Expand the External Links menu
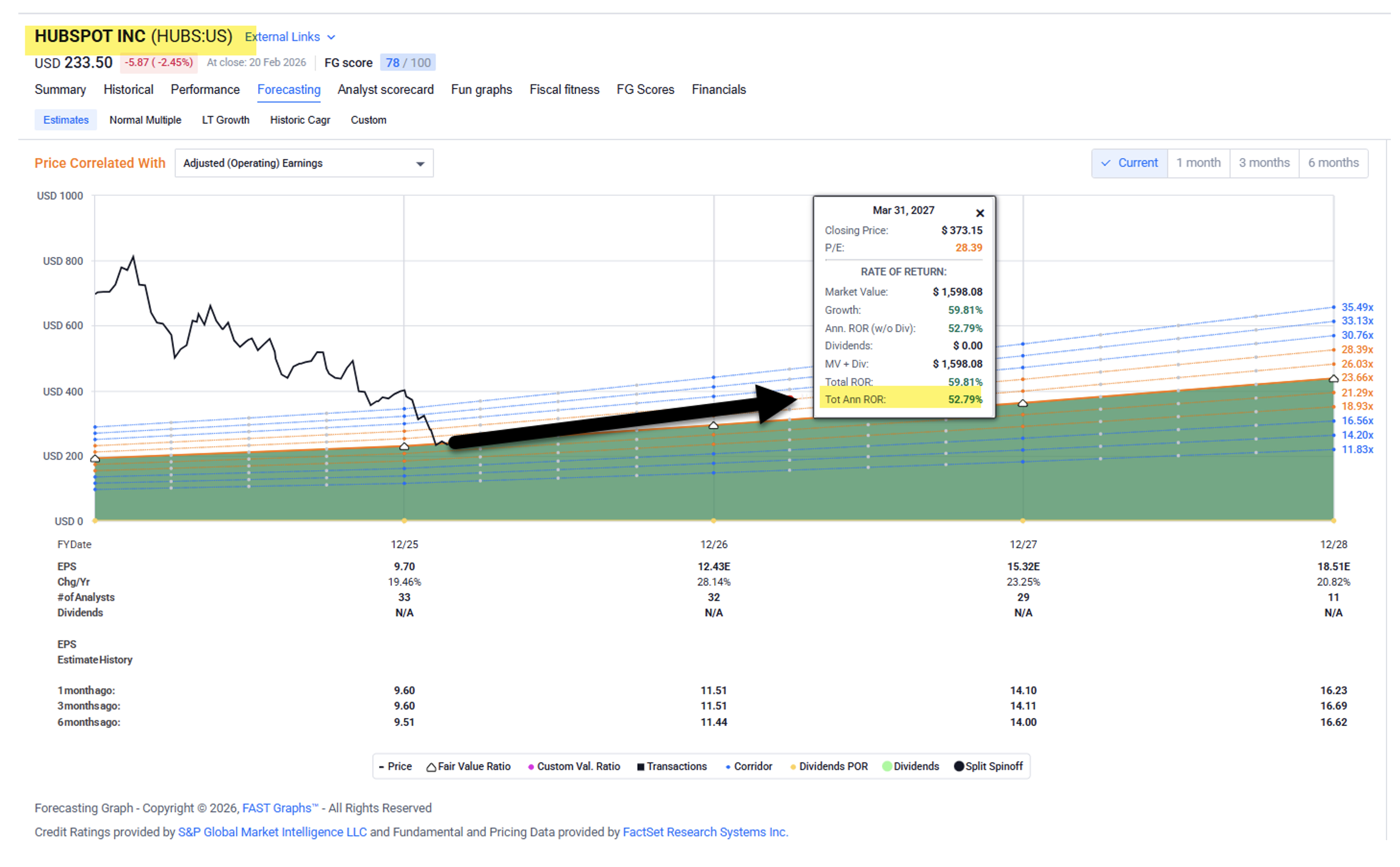 [x=283, y=37]
